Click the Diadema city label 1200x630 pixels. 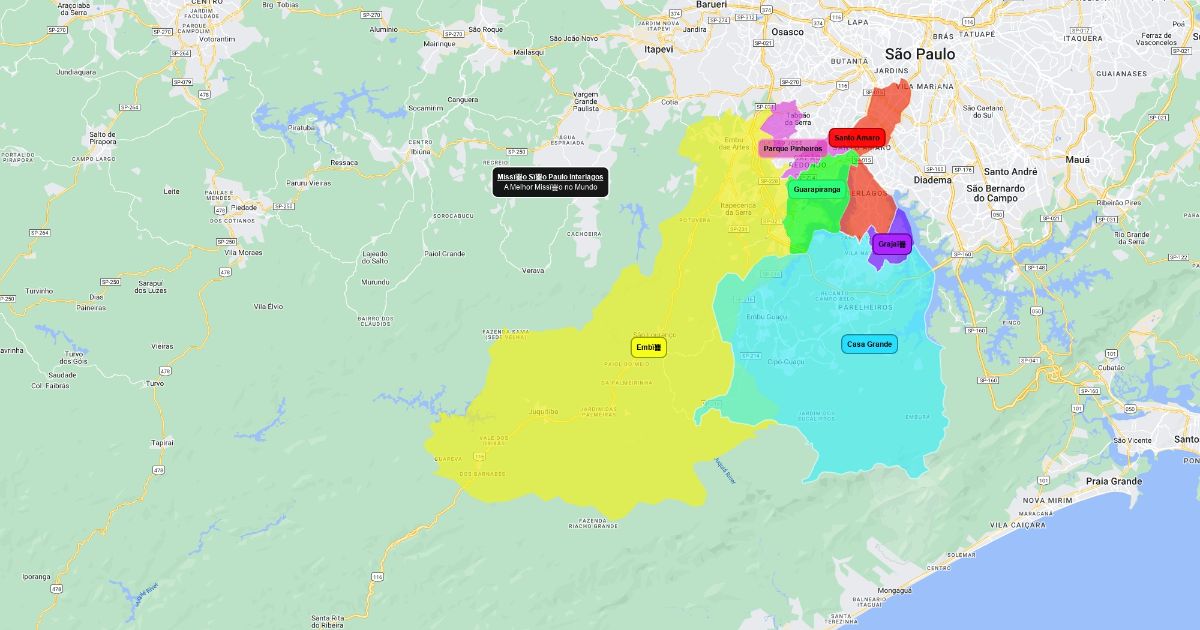click(932, 180)
